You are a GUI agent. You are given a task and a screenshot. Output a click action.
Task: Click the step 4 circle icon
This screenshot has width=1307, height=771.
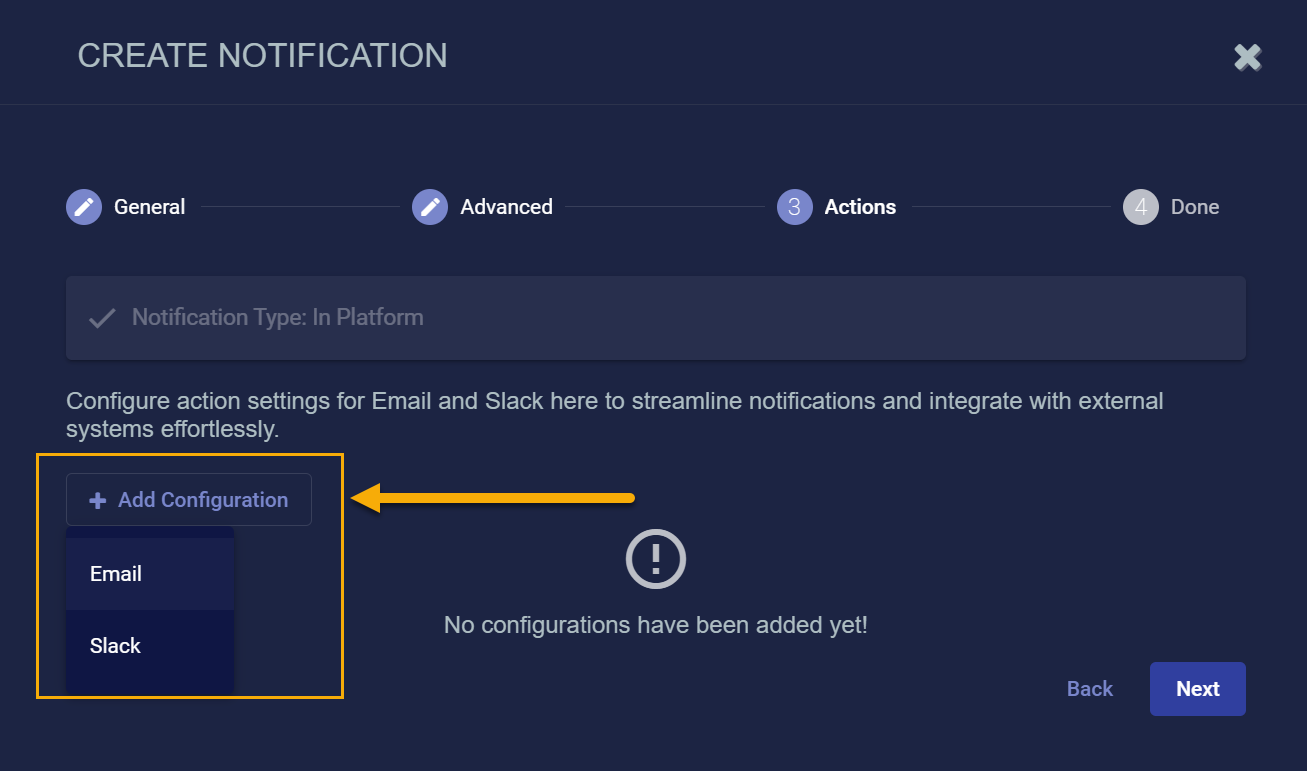[1141, 207]
